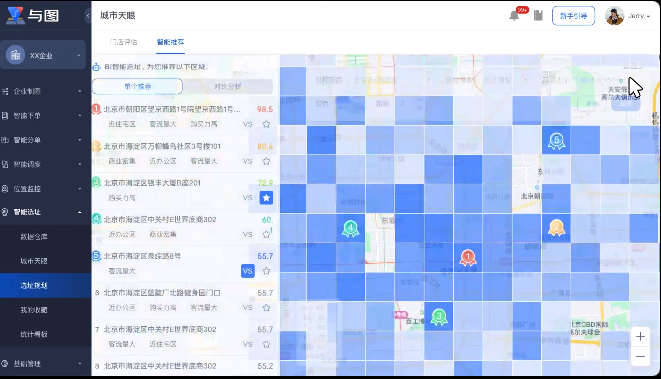Click the rank 5 medal in list

96,255
